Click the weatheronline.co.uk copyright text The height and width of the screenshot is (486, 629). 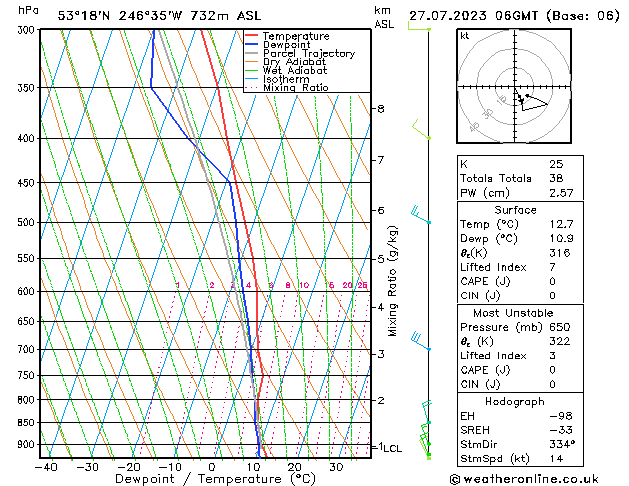click(524, 479)
